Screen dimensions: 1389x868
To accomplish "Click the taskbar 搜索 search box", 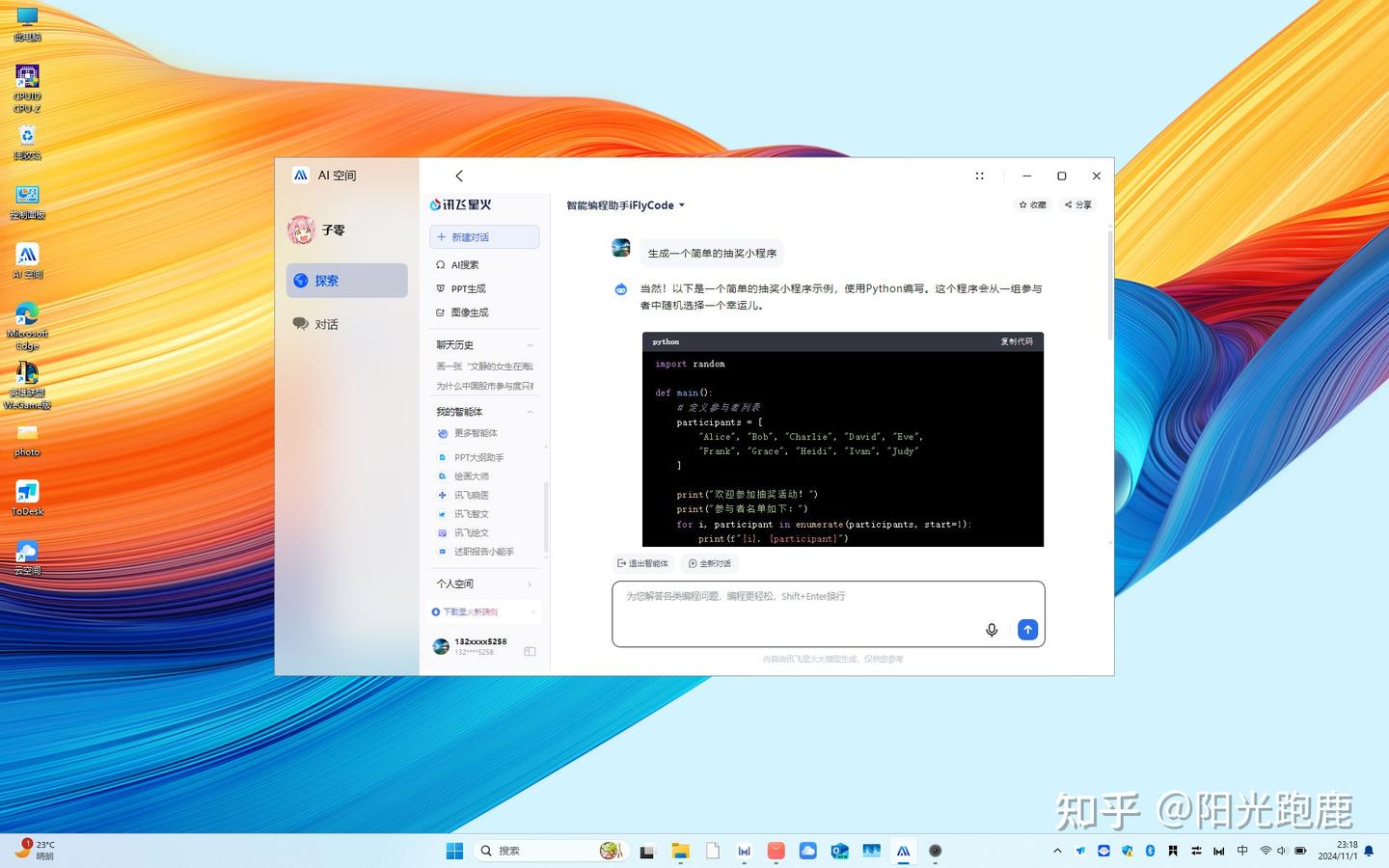I will click(x=552, y=851).
